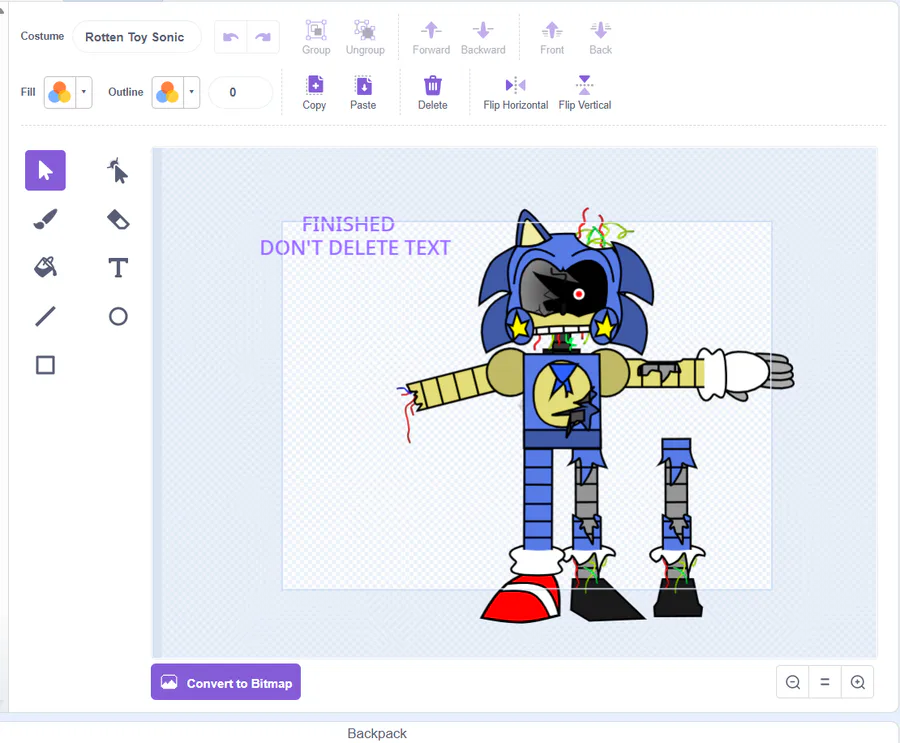
Task: Flip the costume Horizontal
Action: [515, 93]
